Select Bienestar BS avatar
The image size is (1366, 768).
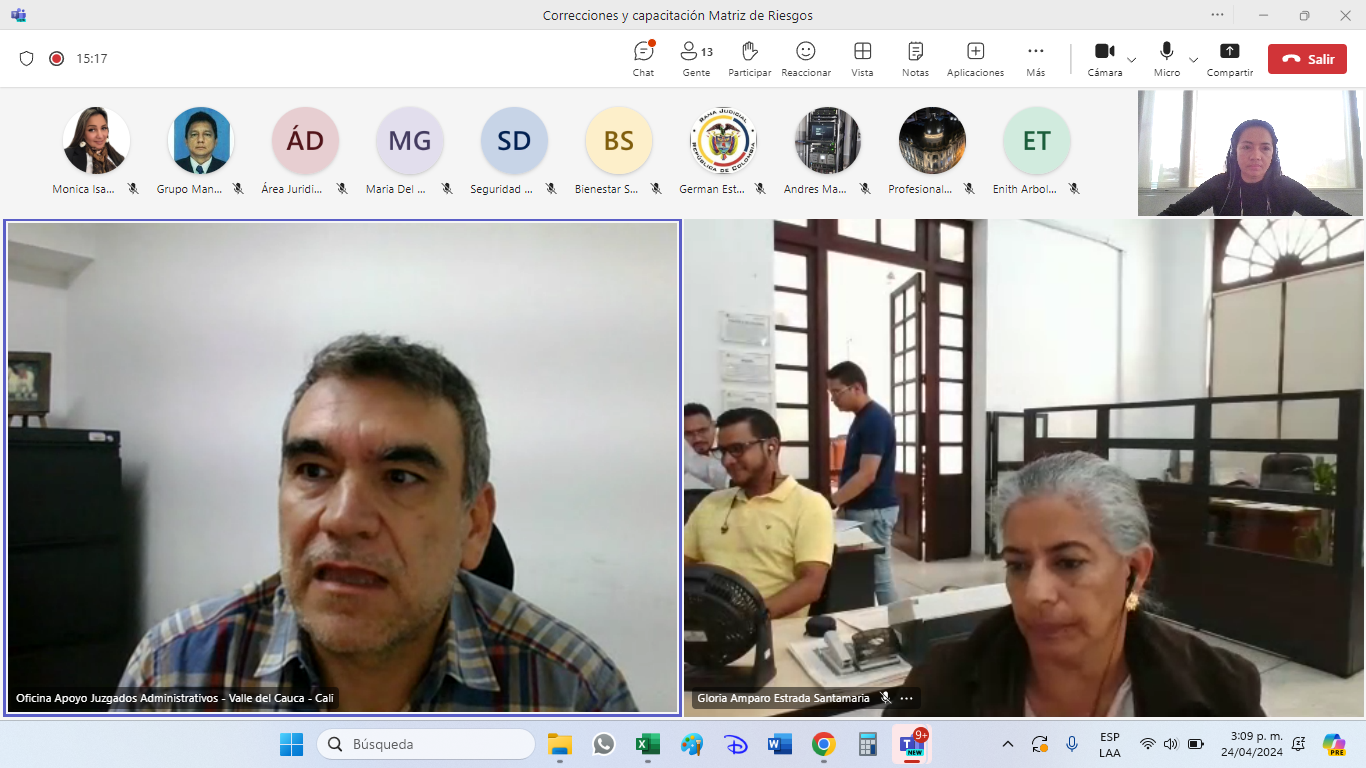pyautogui.click(x=619, y=141)
